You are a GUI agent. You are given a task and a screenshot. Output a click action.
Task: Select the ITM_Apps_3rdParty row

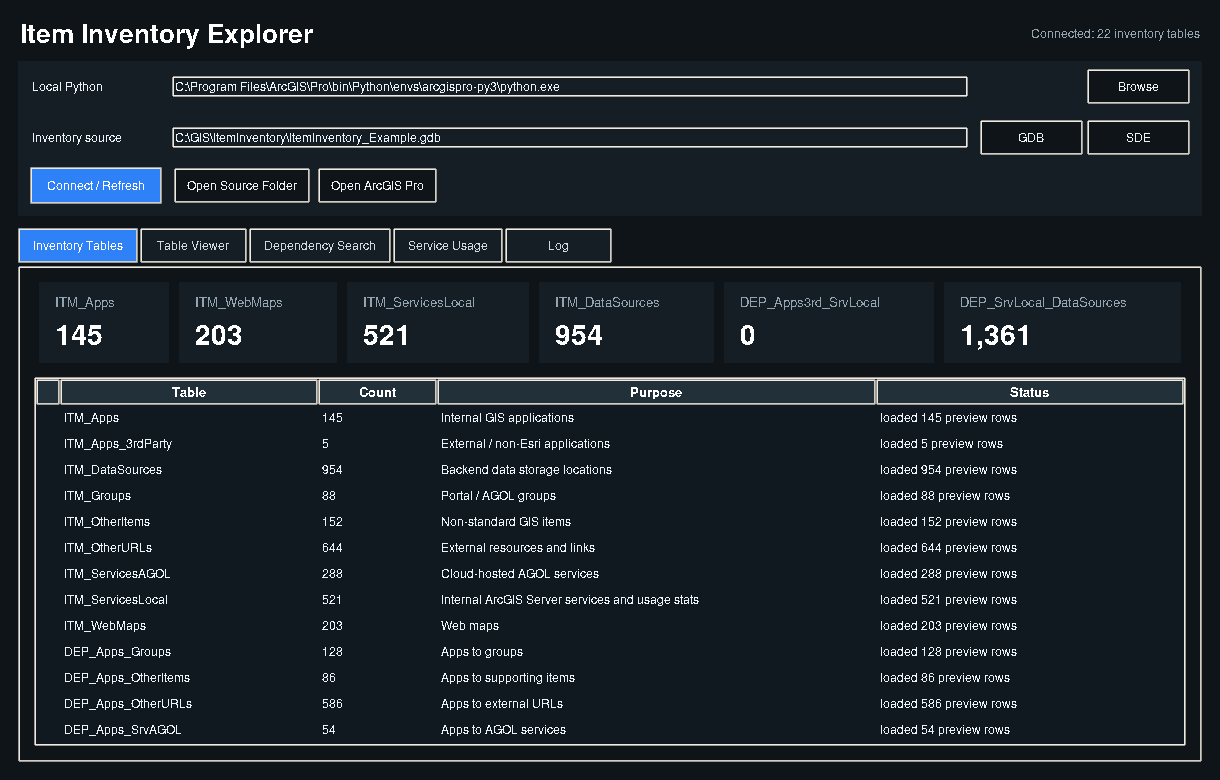point(610,444)
